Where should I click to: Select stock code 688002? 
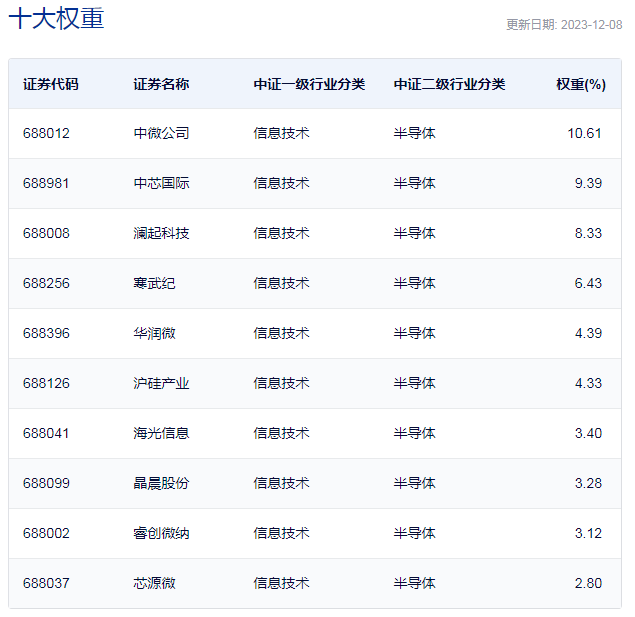click(x=46, y=533)
